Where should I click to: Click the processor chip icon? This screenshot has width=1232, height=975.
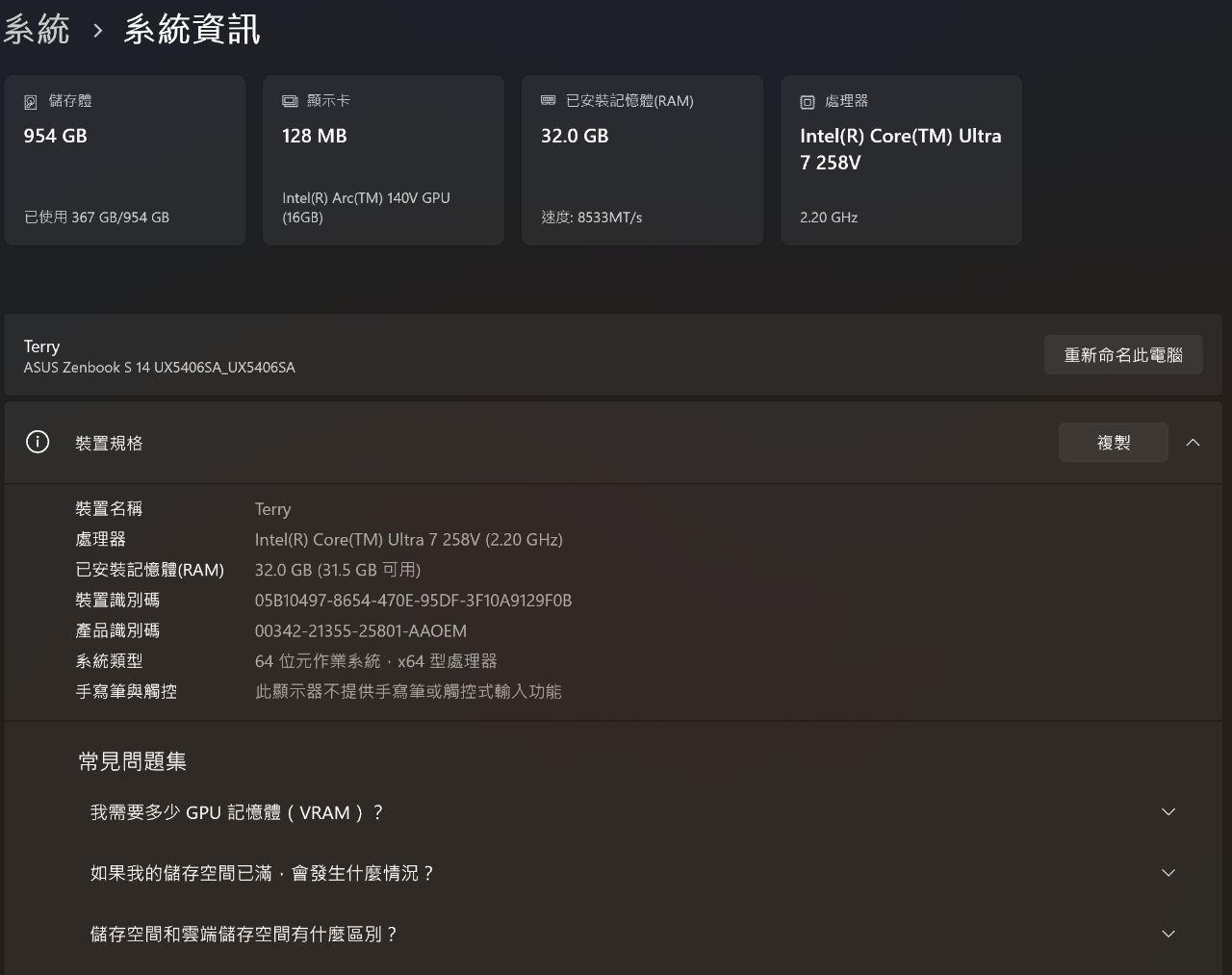click(x=808, y=102)
